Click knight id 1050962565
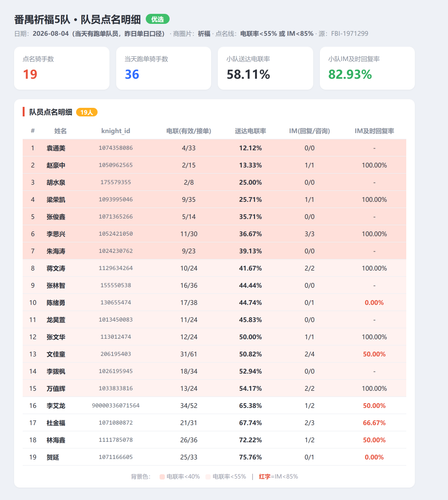Image resolution: width=448 pixels, height=500 pixels. click(116, 165)
